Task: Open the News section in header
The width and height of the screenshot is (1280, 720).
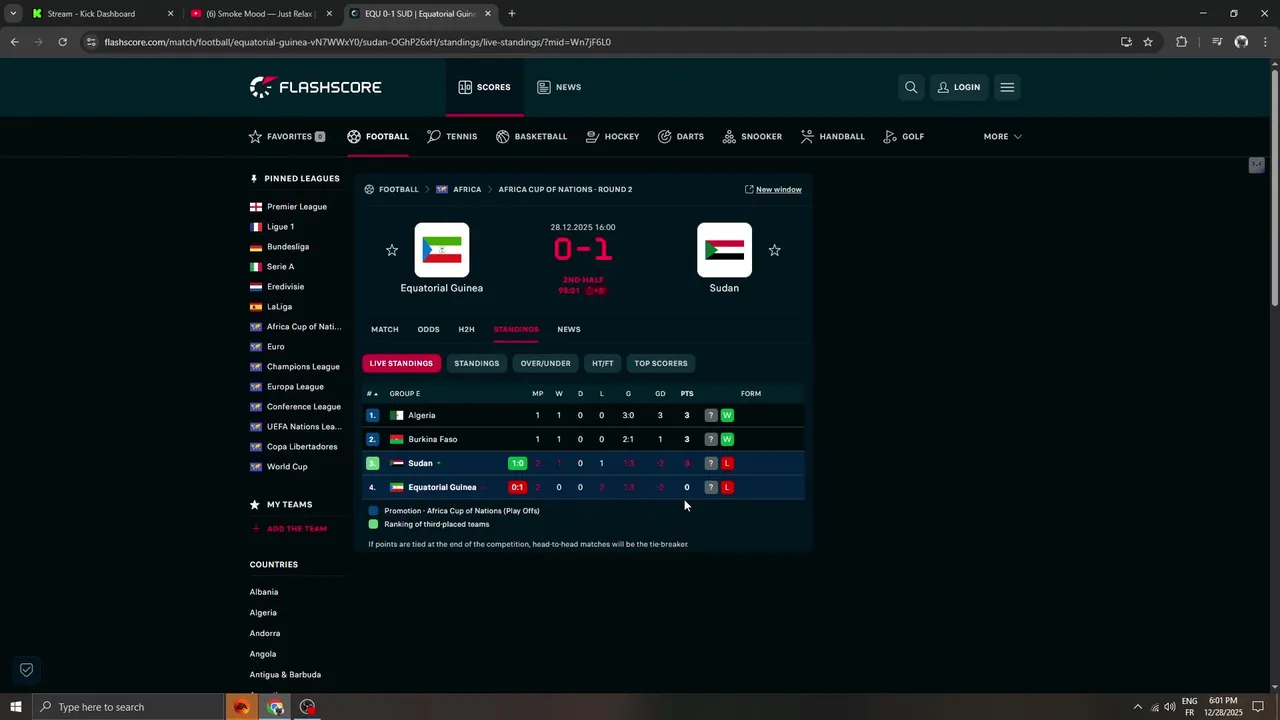Action: 559,87
